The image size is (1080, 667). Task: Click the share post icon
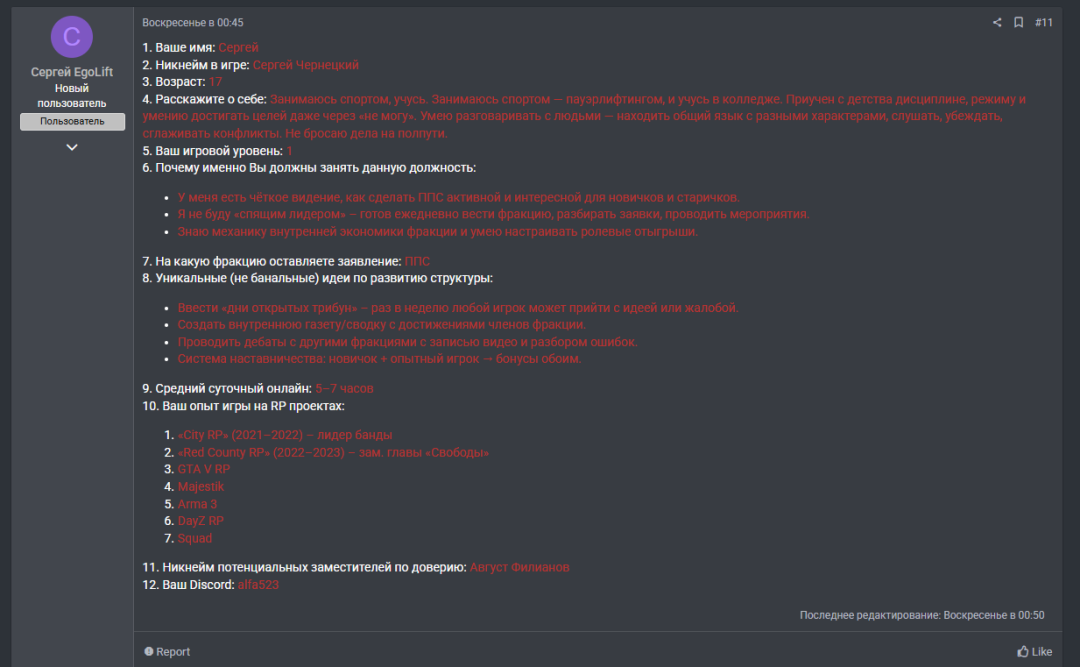(997, 22)
